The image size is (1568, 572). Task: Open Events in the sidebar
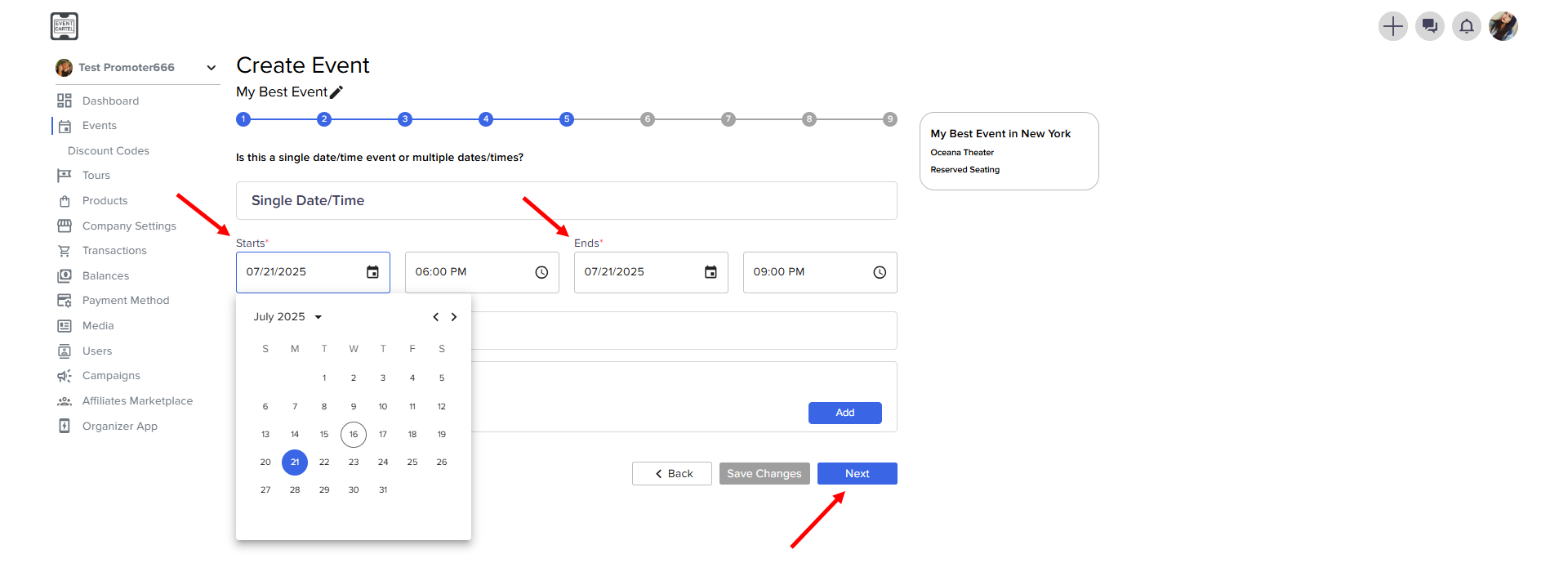(x=100, y=126)
